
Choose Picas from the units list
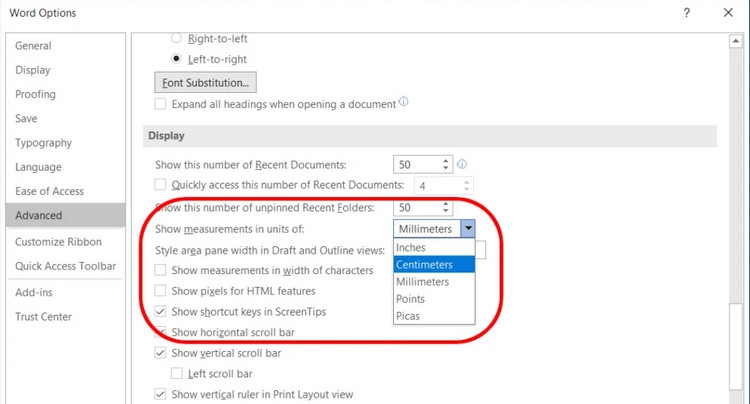[434, 316]
